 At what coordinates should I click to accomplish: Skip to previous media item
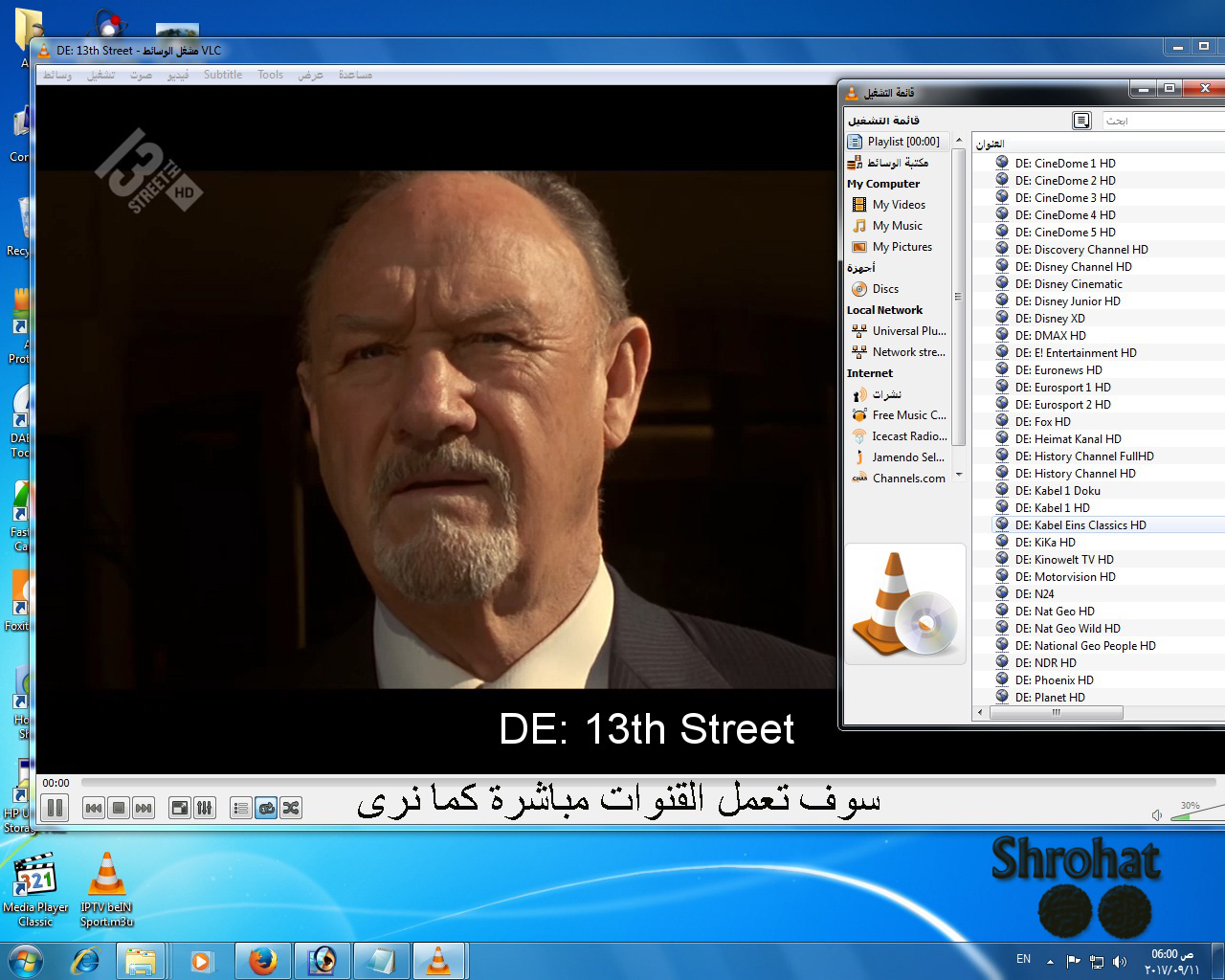click(94, 808)
